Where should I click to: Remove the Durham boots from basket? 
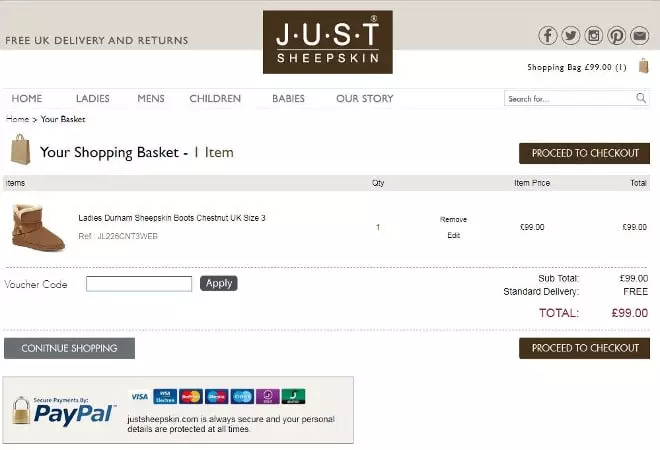coord(453,219)
